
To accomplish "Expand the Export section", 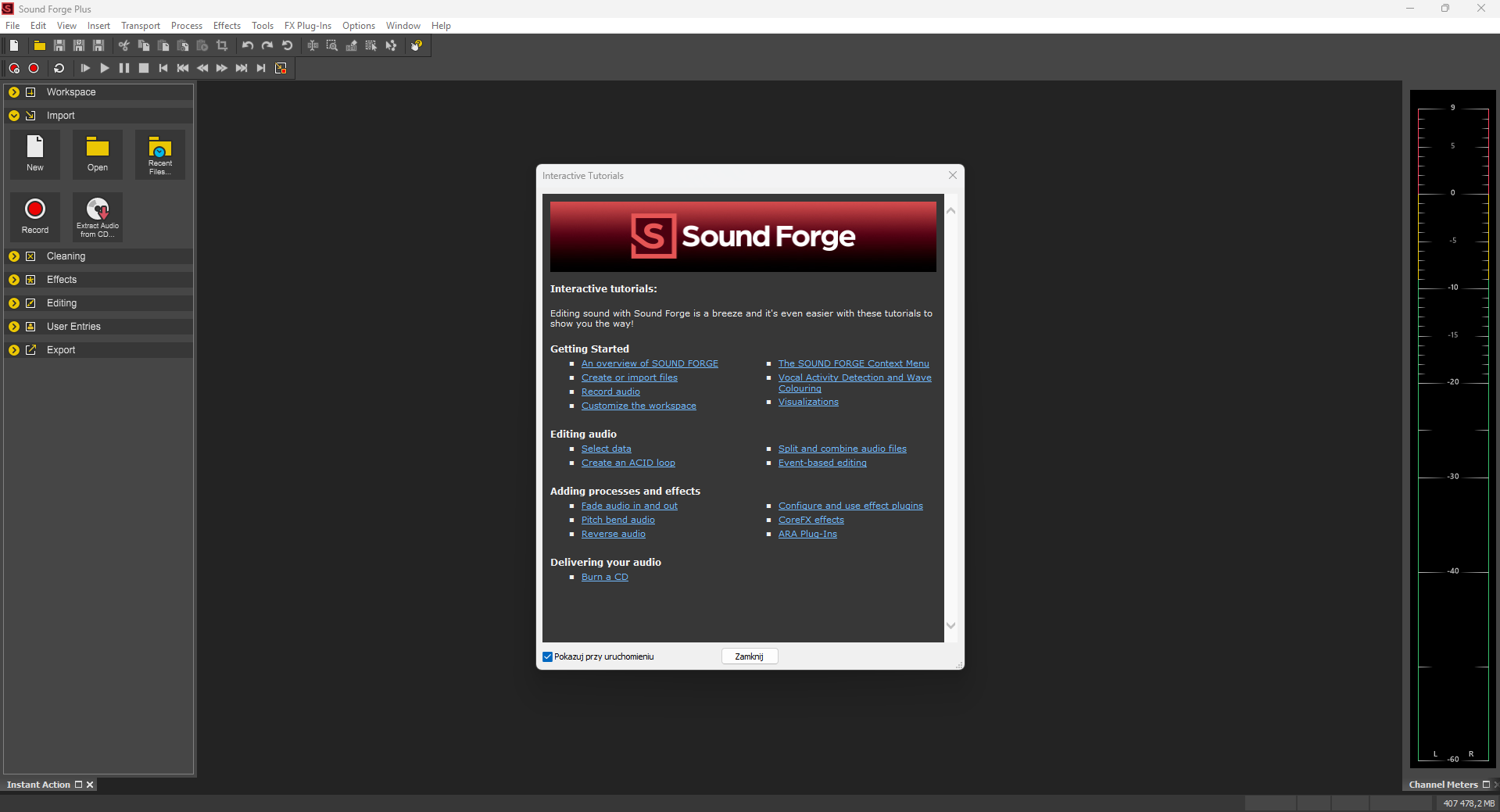I will 14,350.
